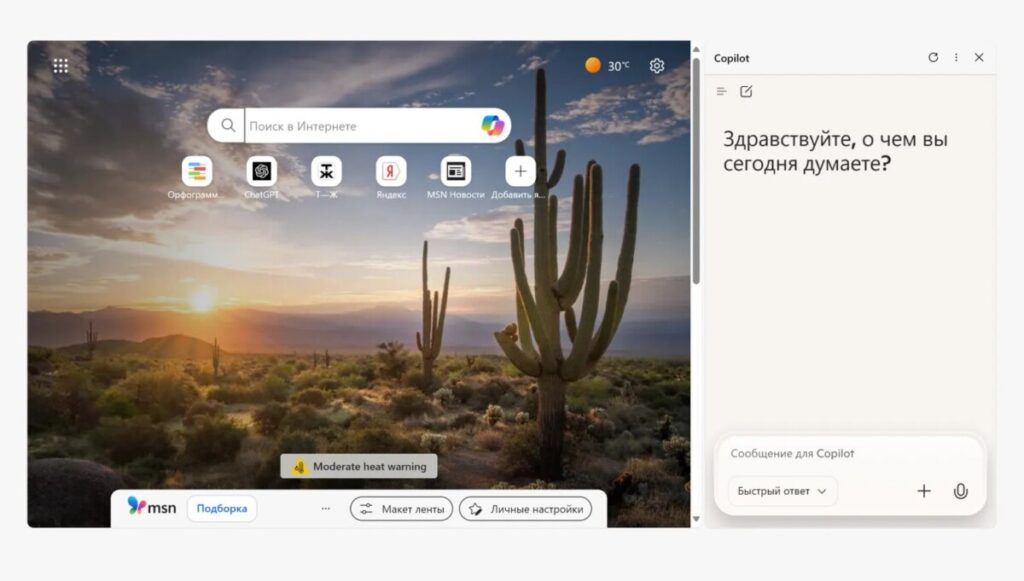Image resolution: width=1024 pixels, height=581 pixels.
Task: Open the Орфограмм shortcut icon
Action: click(196, 173)
